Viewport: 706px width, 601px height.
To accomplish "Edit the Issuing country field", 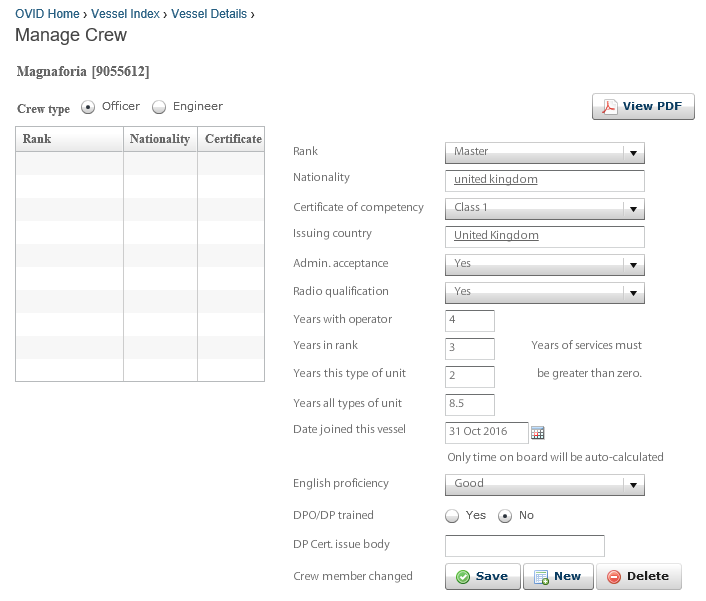I will [x=544, y=237].
